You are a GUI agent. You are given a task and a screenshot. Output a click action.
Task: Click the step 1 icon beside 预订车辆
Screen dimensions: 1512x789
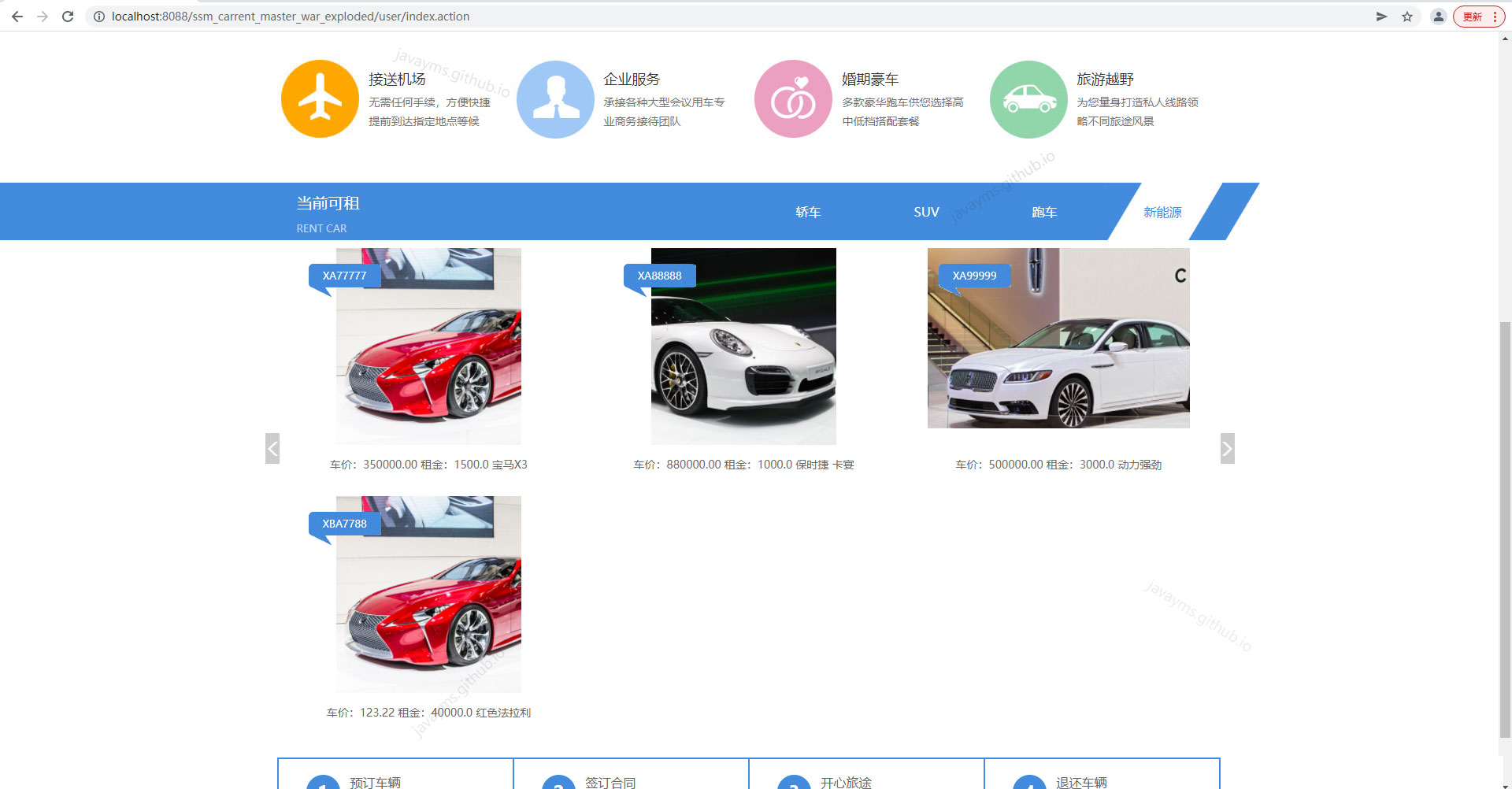[x=323, y=783]
